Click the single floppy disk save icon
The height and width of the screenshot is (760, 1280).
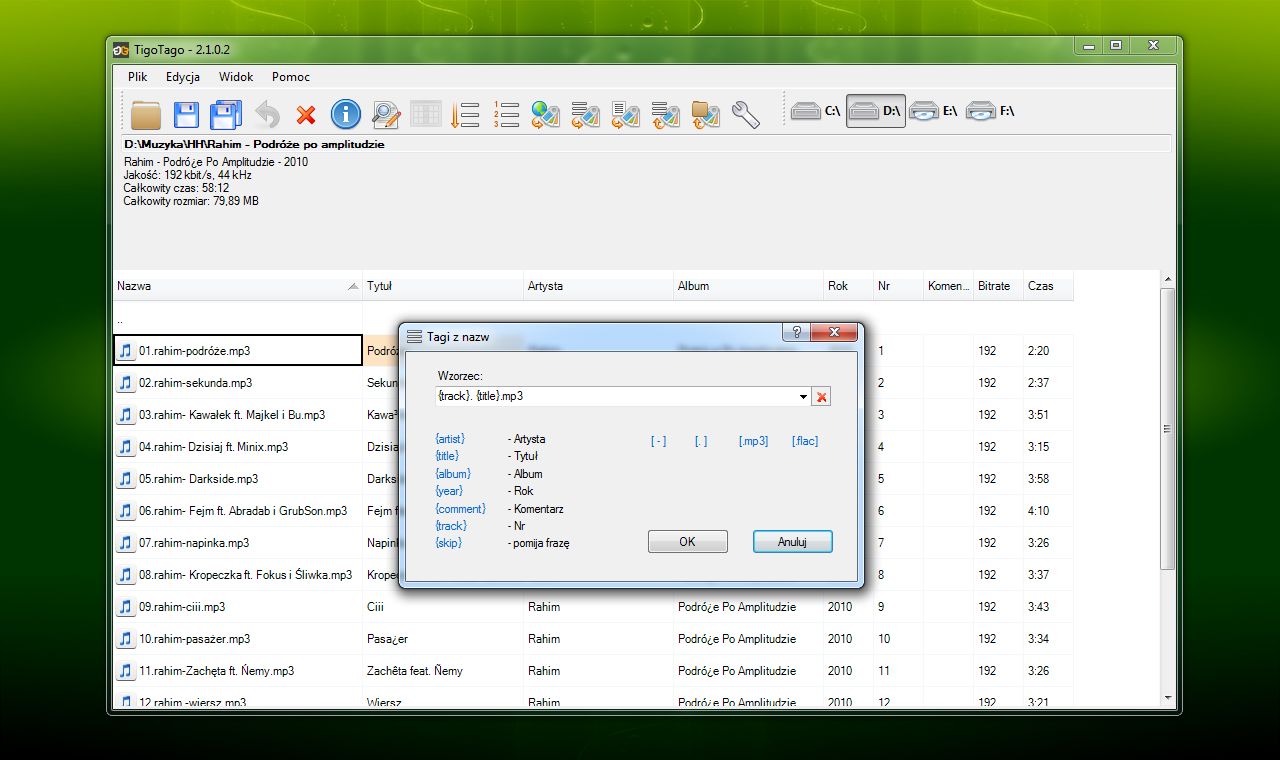pyautogui.click(x=187, y=113)
